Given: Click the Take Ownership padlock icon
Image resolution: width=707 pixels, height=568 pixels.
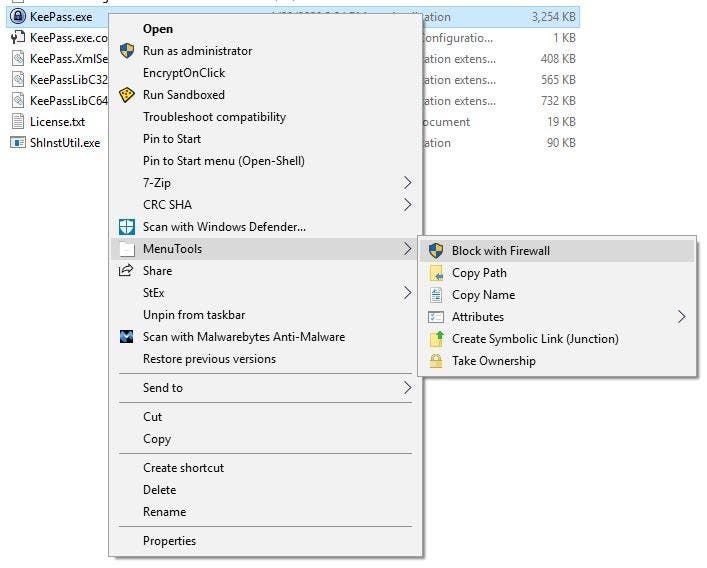Looking at the screenshot, I should [x=436, y=361].
